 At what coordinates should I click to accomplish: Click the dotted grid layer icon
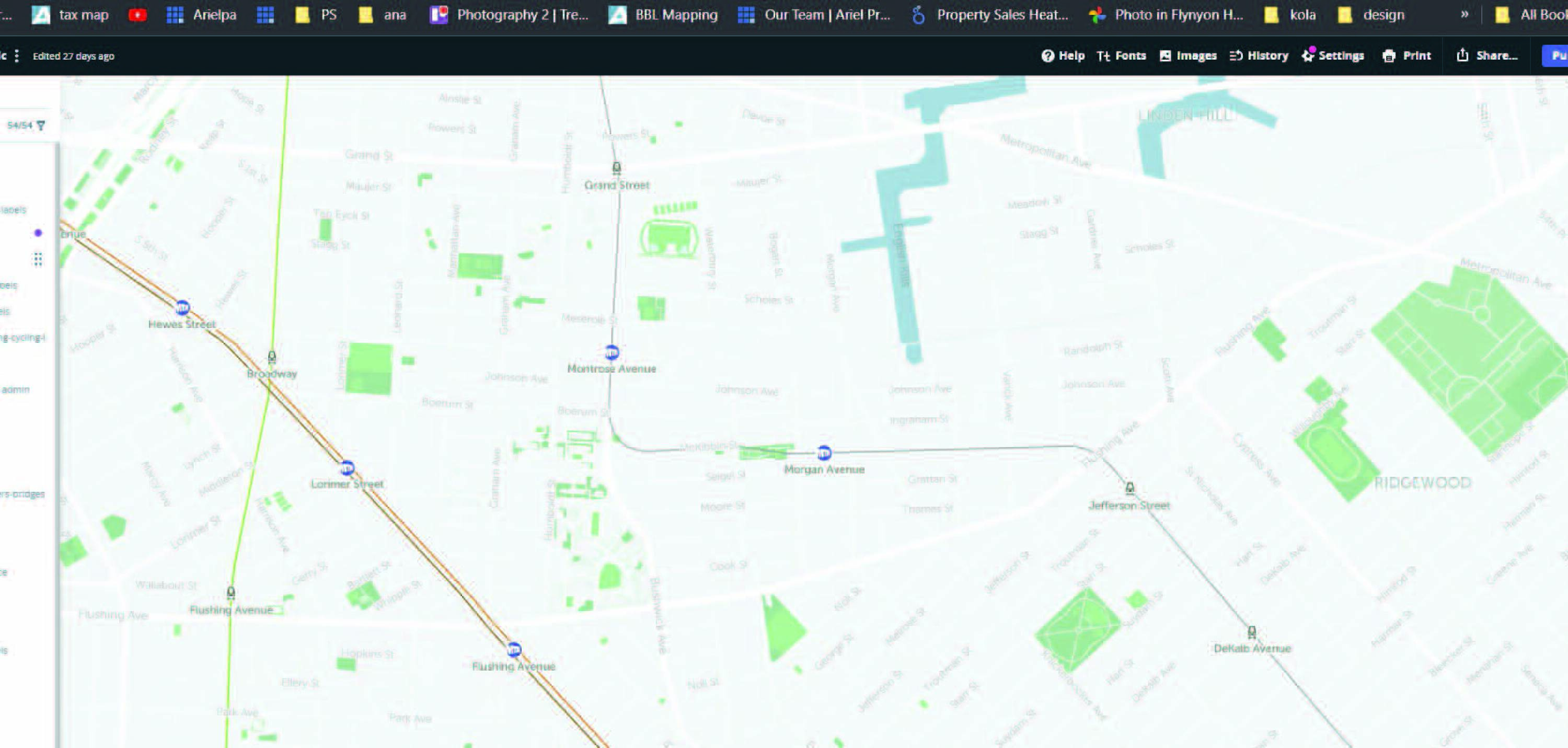click(38, 260)
